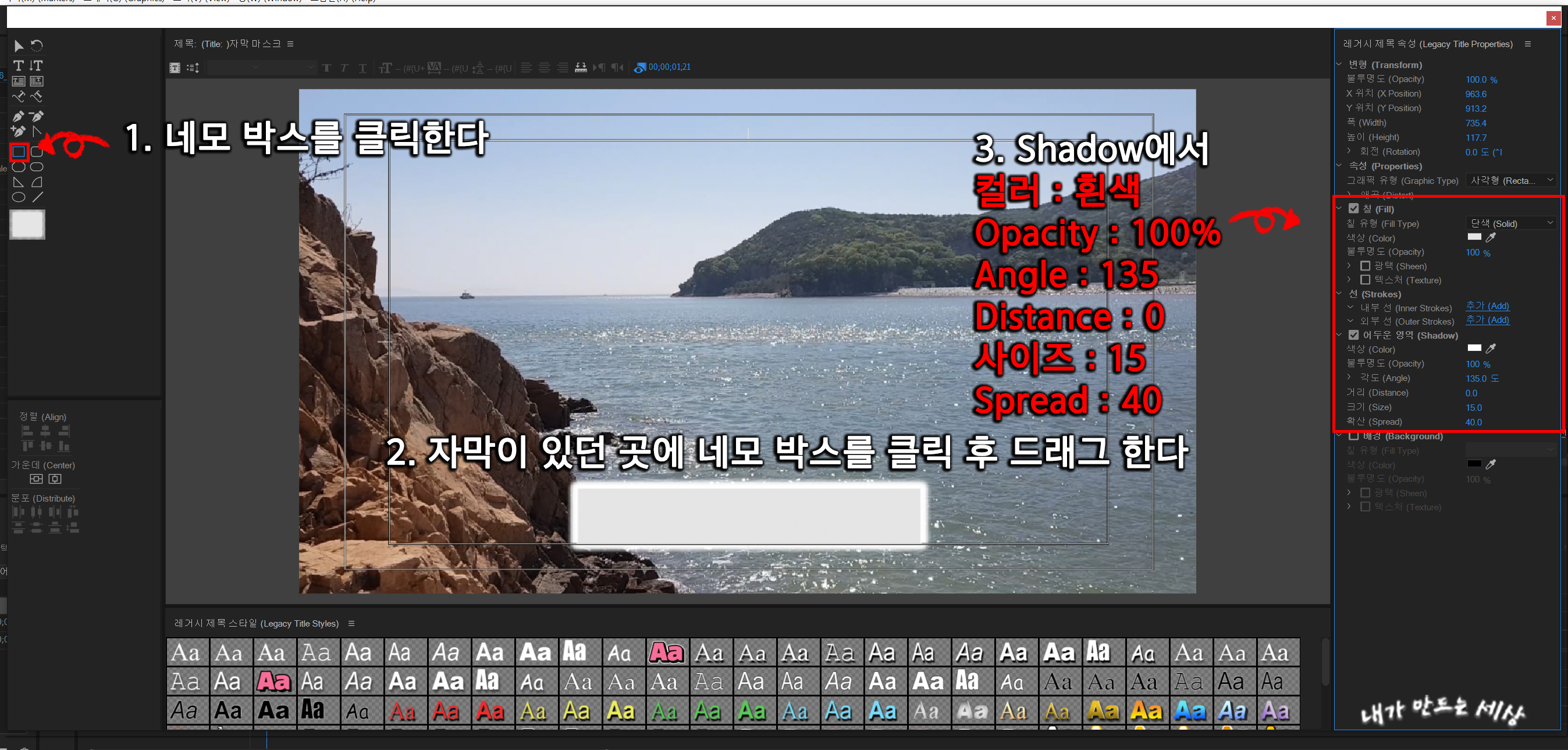Toggle Show Background Video icon
1568x750 pixels.
640,67
